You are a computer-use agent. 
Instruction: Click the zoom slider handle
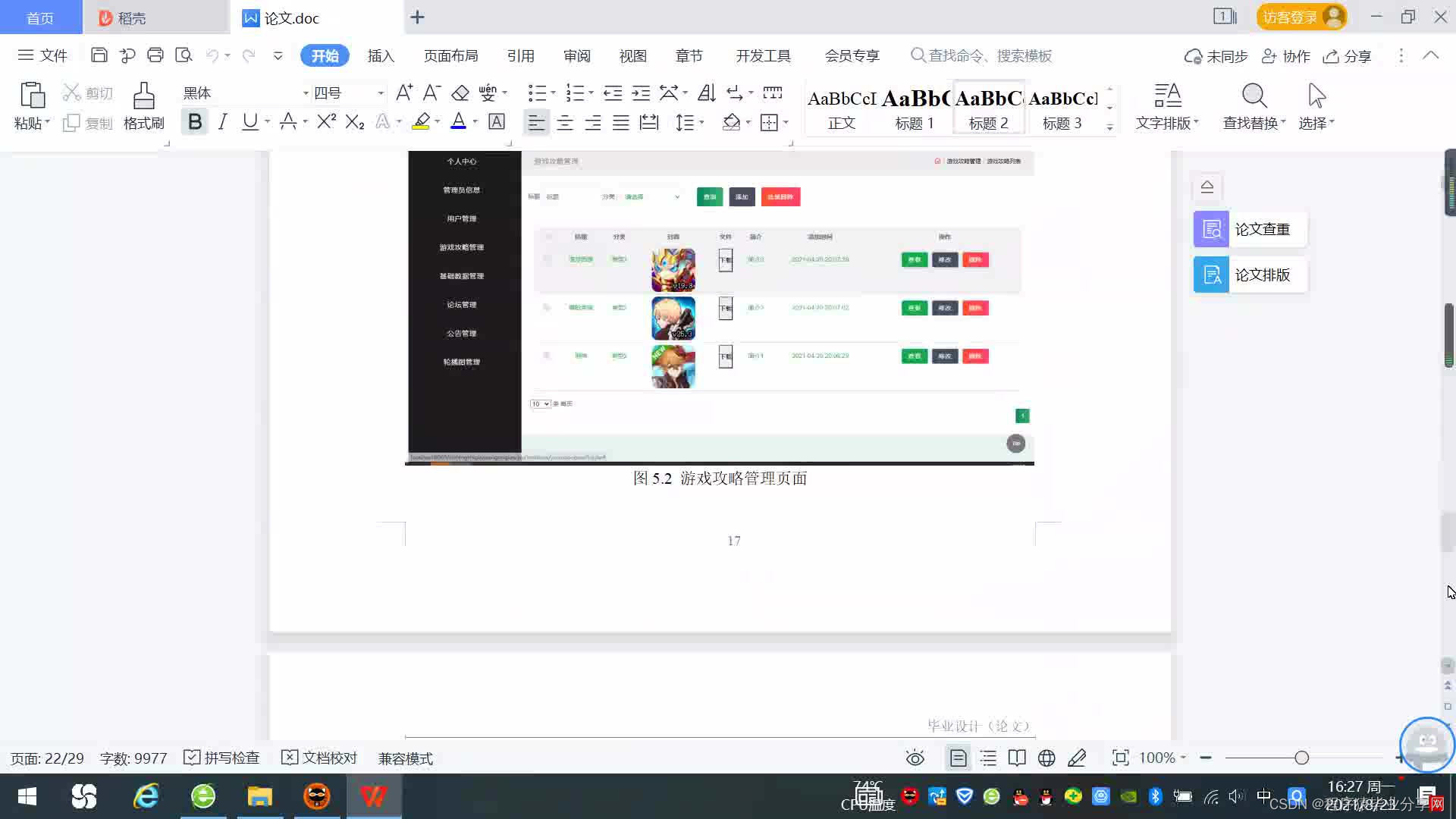coord(1301,758)
